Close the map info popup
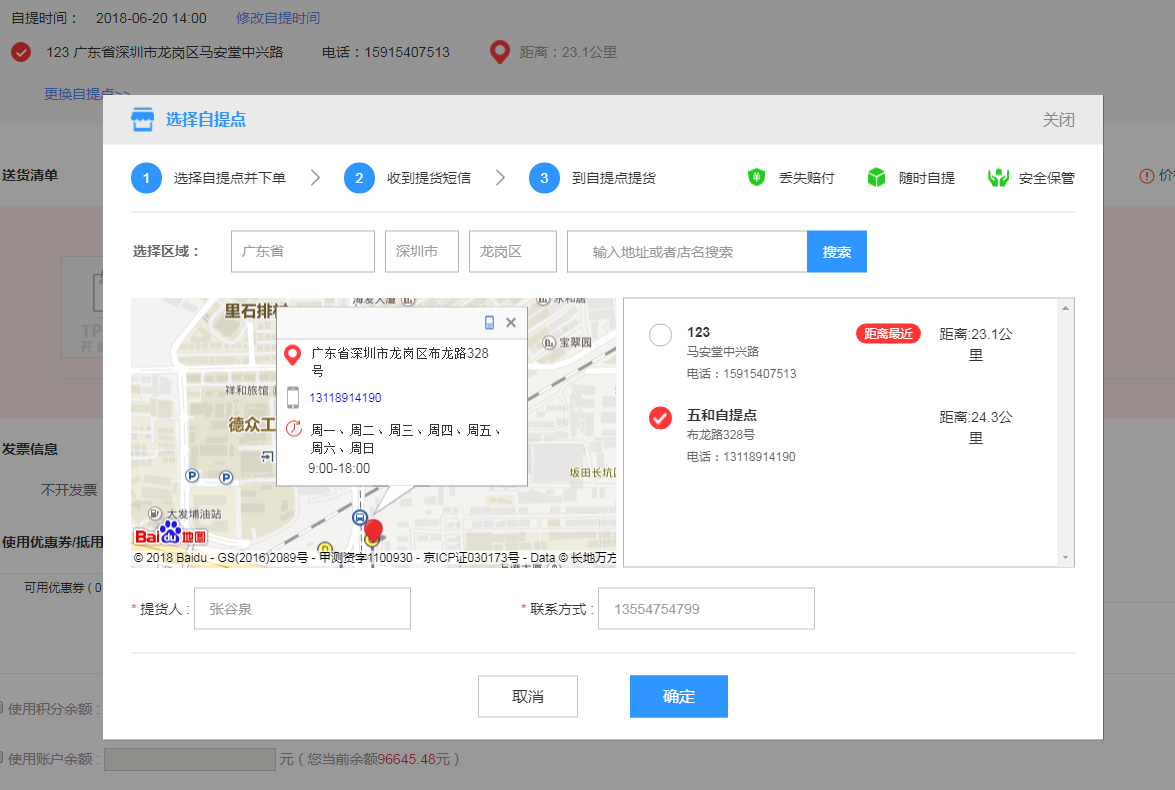The width and height of the screenshot is (1175, 790). (x=511, y=322)
